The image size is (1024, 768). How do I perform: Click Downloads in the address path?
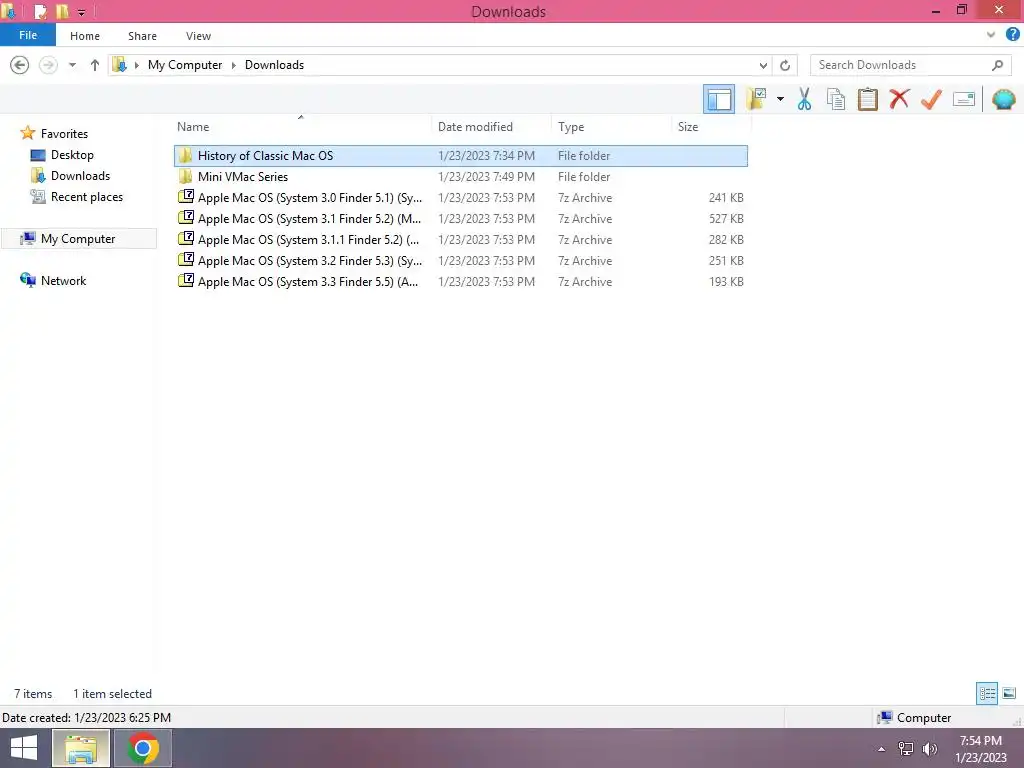coord(274,65)
